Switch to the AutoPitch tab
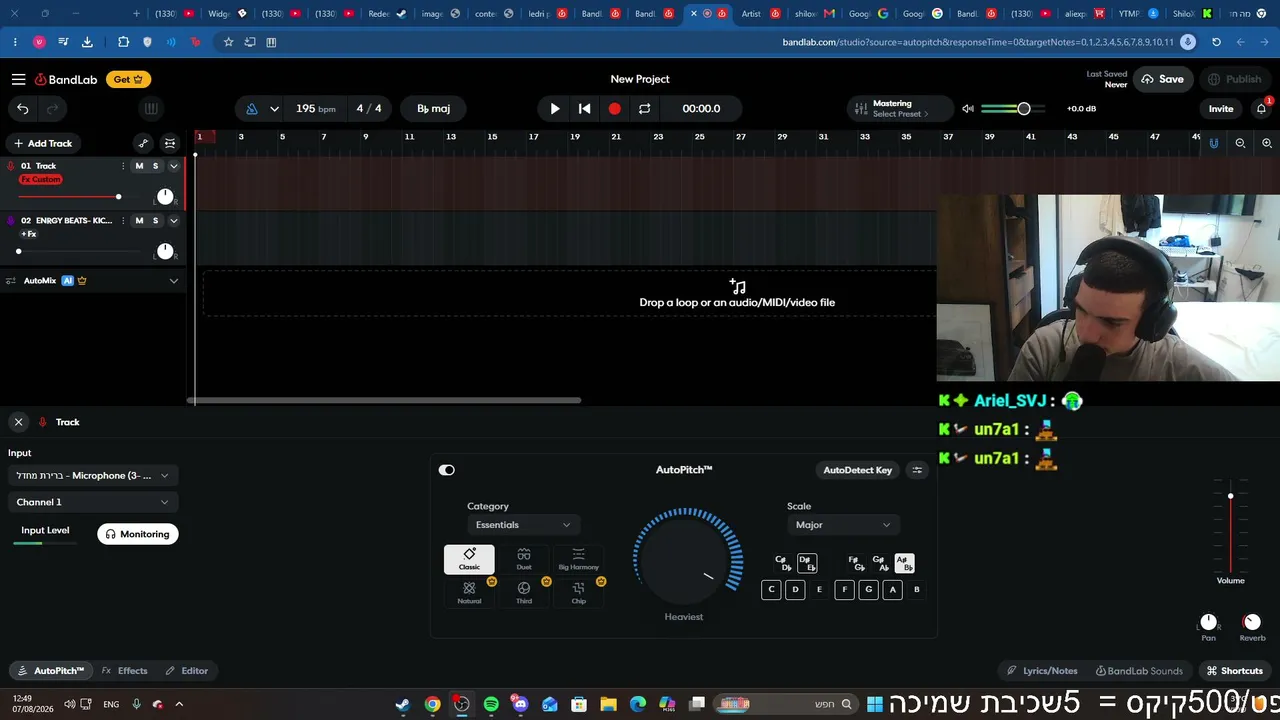This screenshot has width=1280, height=720. click(x=51, y=671)
